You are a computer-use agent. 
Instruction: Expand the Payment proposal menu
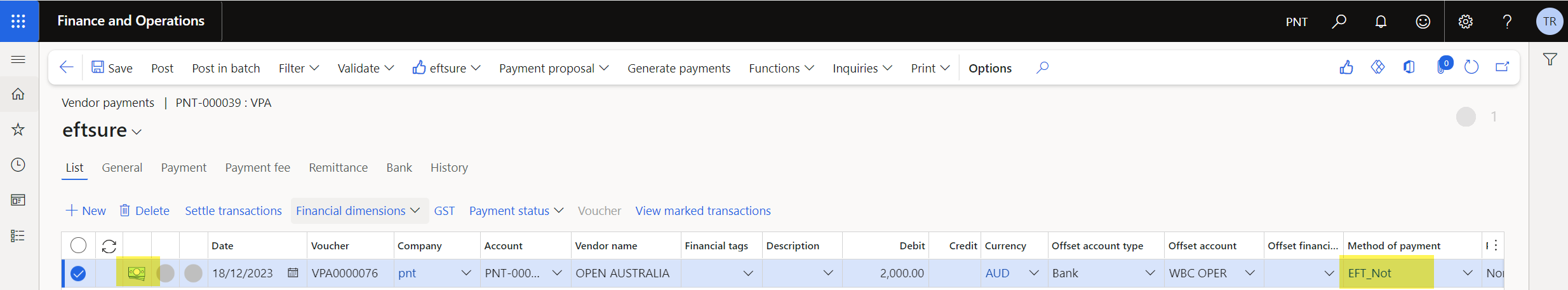point(554,68)
